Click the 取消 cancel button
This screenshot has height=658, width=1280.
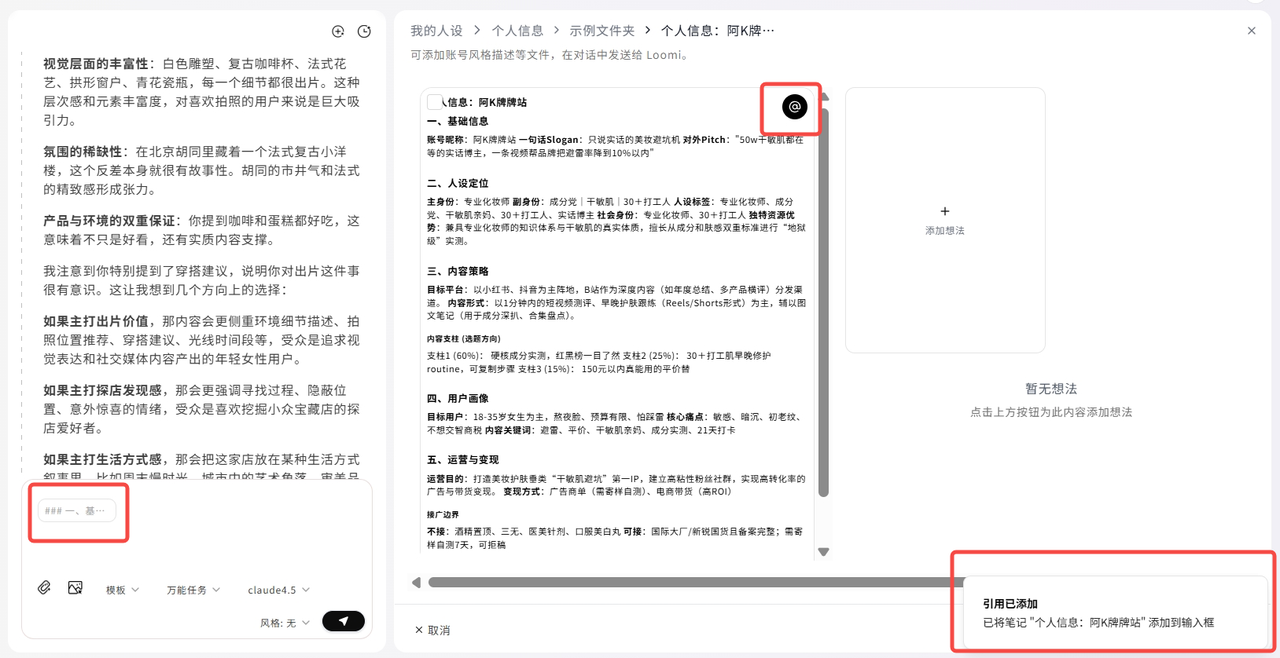432,630
